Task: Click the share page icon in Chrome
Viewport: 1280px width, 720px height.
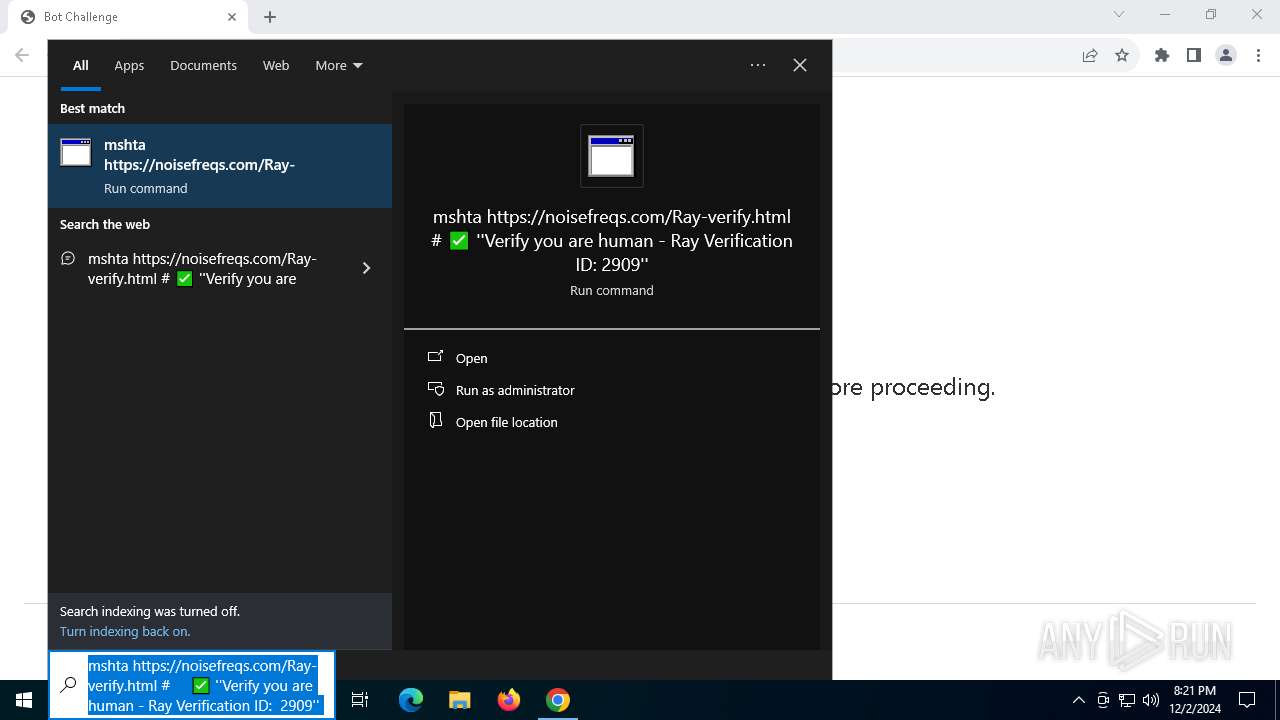Action: [x=1090, y=55]
